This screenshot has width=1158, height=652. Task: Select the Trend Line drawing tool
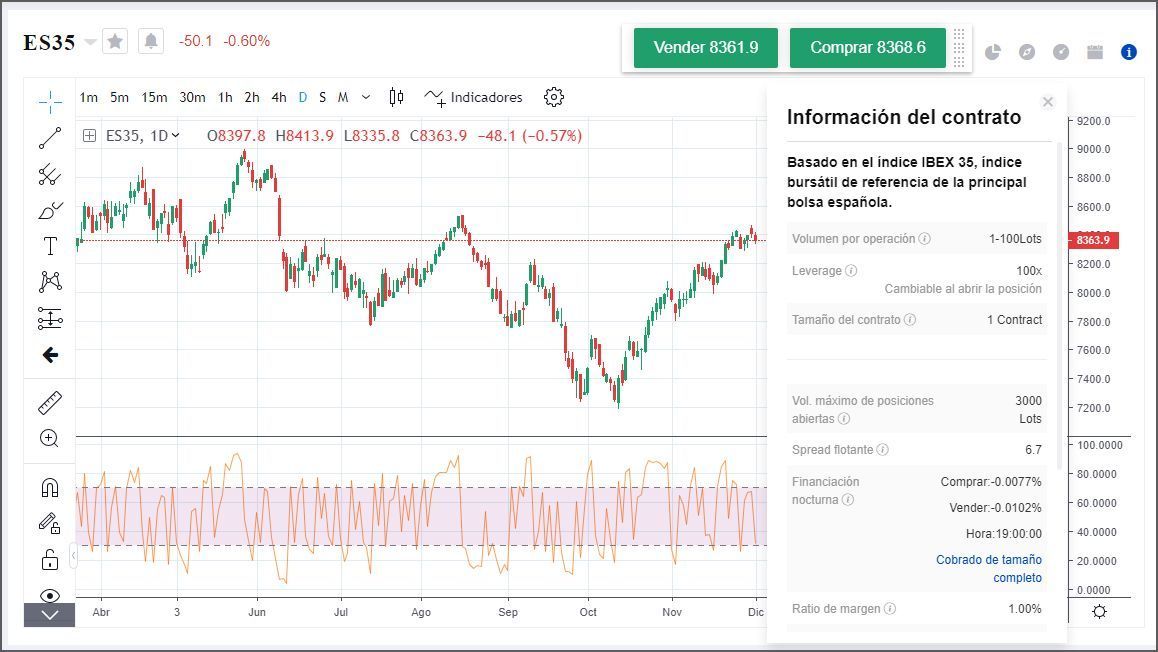click(47, 137)
